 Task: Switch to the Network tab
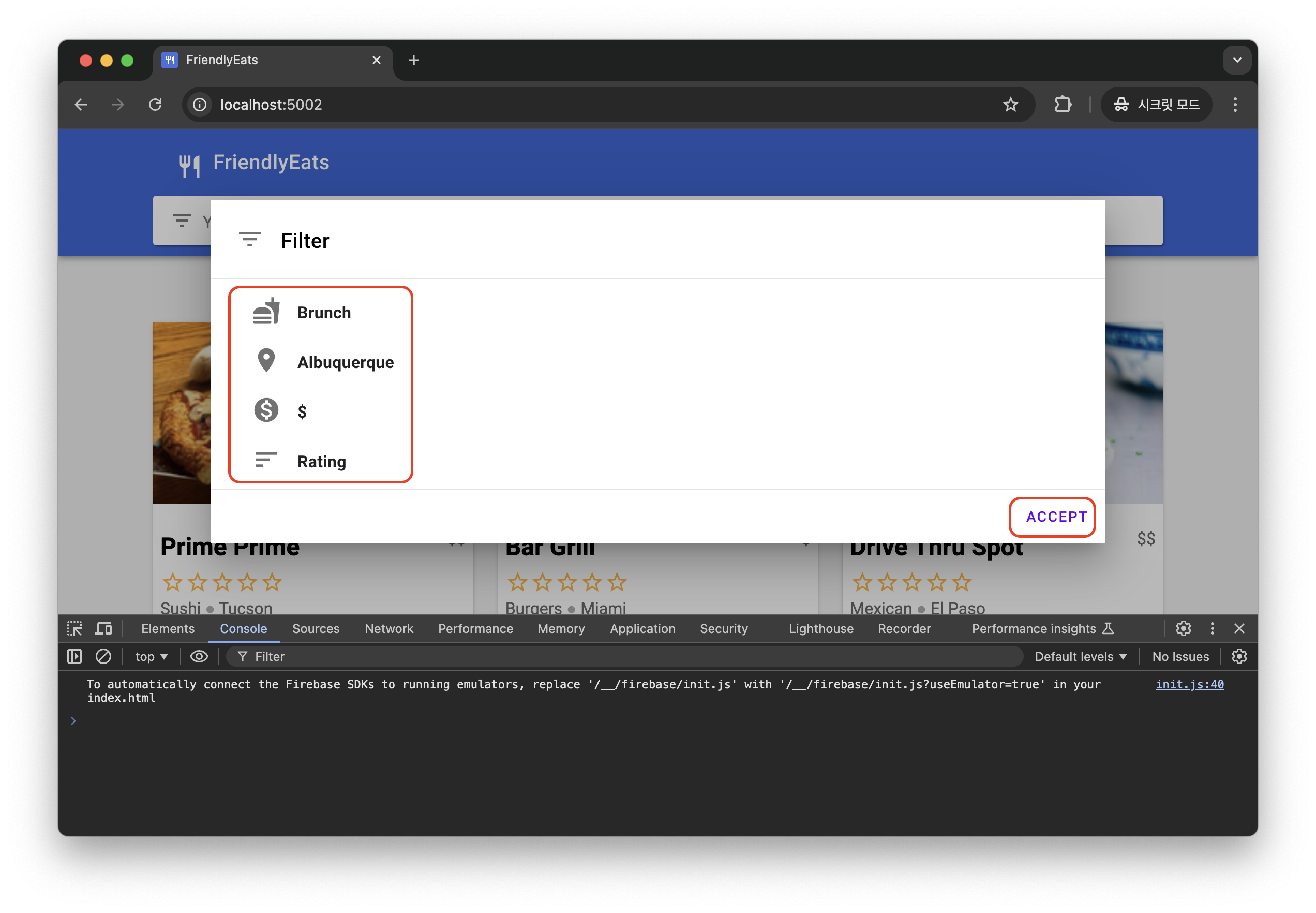(x=388, y=628)
